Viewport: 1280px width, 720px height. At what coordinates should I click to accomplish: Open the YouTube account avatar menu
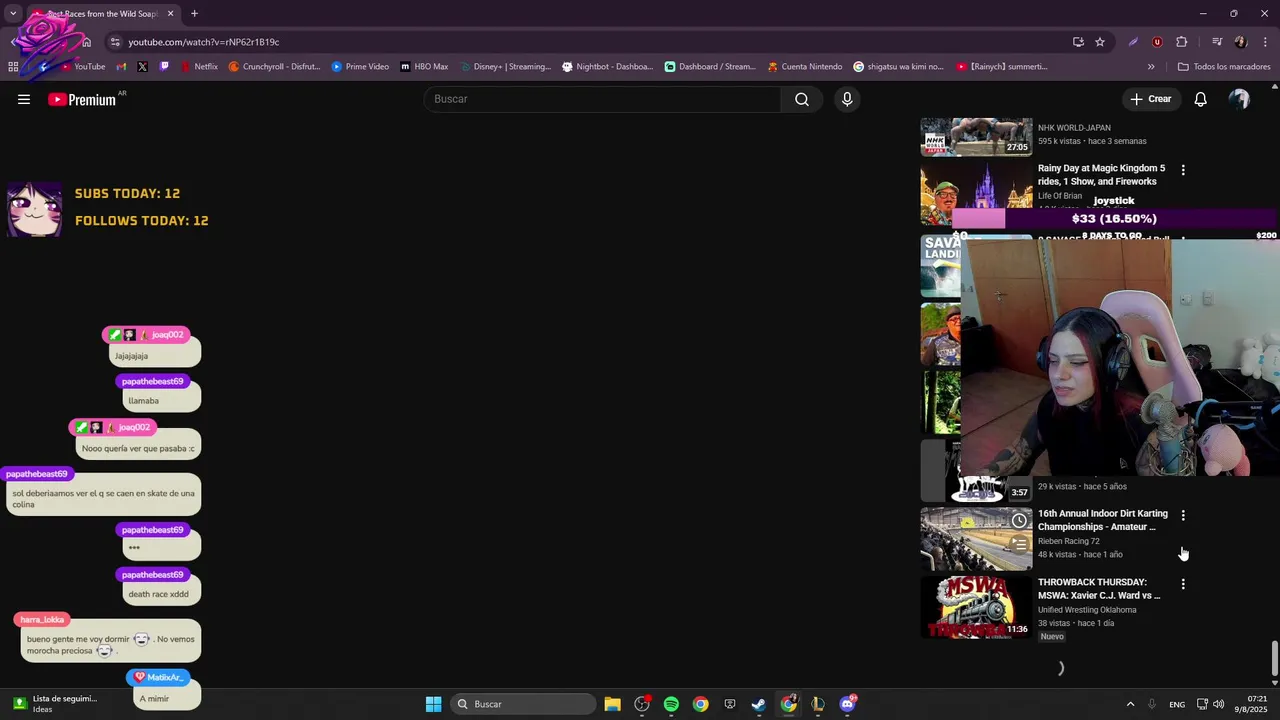point(1239,99)
